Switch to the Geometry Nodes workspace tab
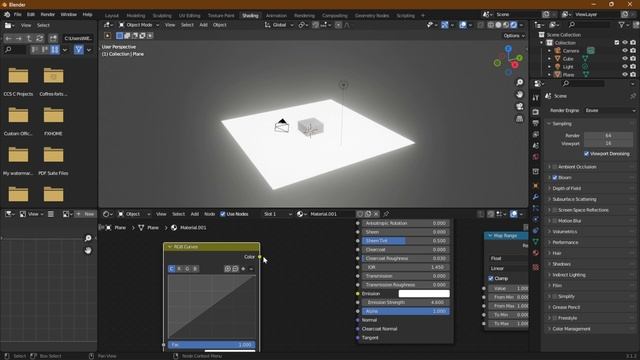 [372, 16]
